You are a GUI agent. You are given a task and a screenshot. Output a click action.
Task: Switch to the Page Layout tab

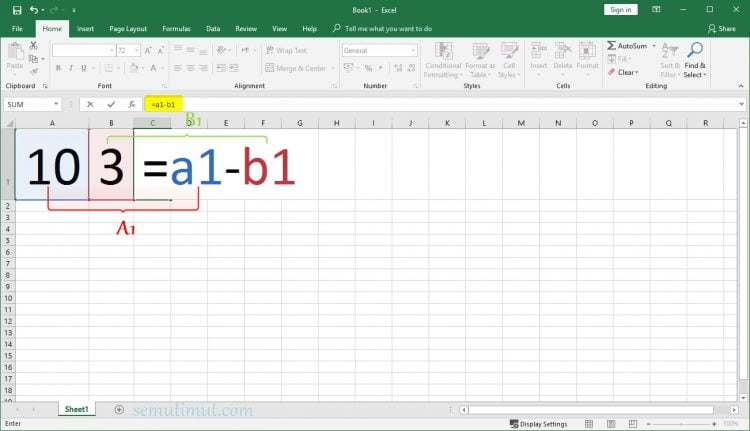coord(128,29)
